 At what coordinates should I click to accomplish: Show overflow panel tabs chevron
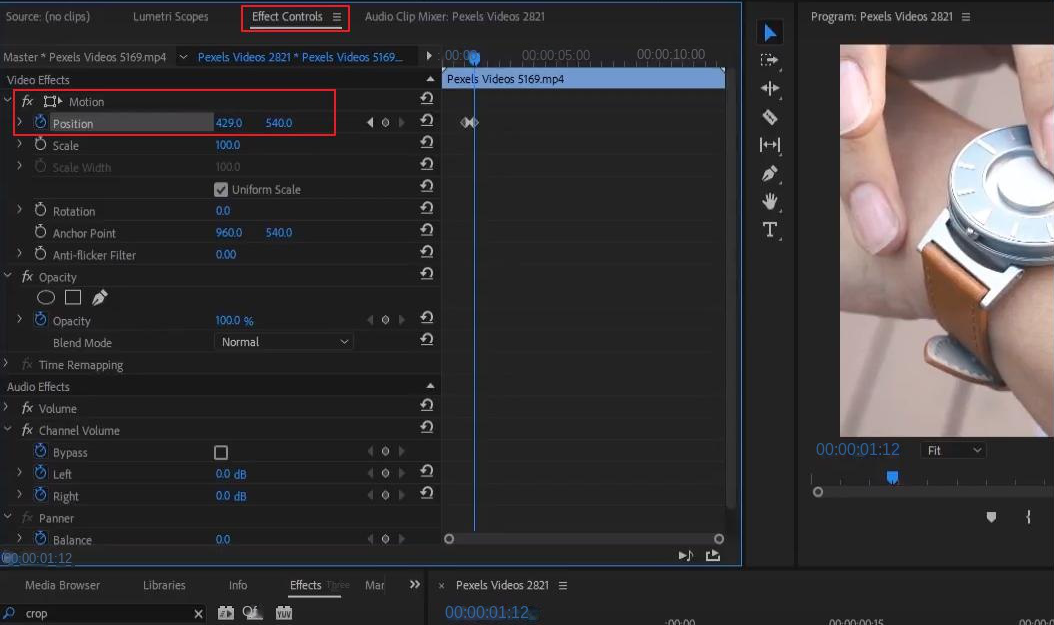coord(415,585)
